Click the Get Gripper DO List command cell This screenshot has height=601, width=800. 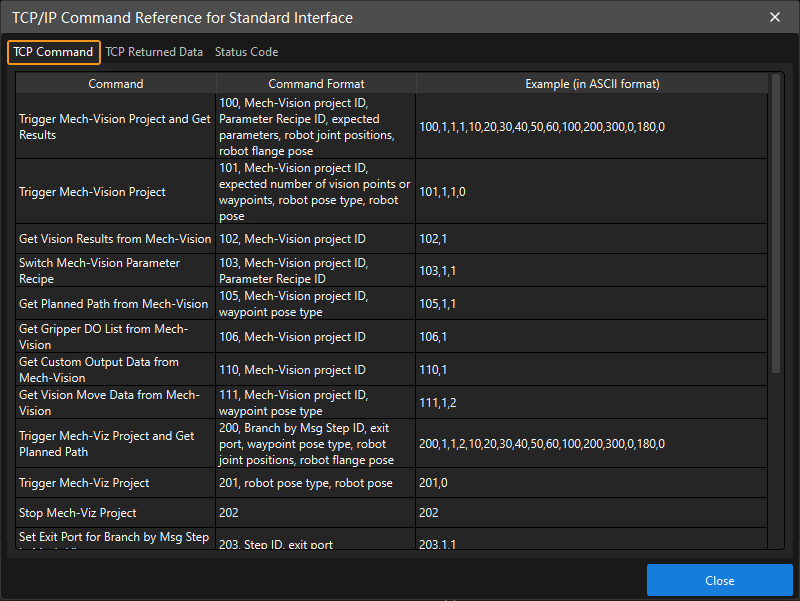coord(116,337)
